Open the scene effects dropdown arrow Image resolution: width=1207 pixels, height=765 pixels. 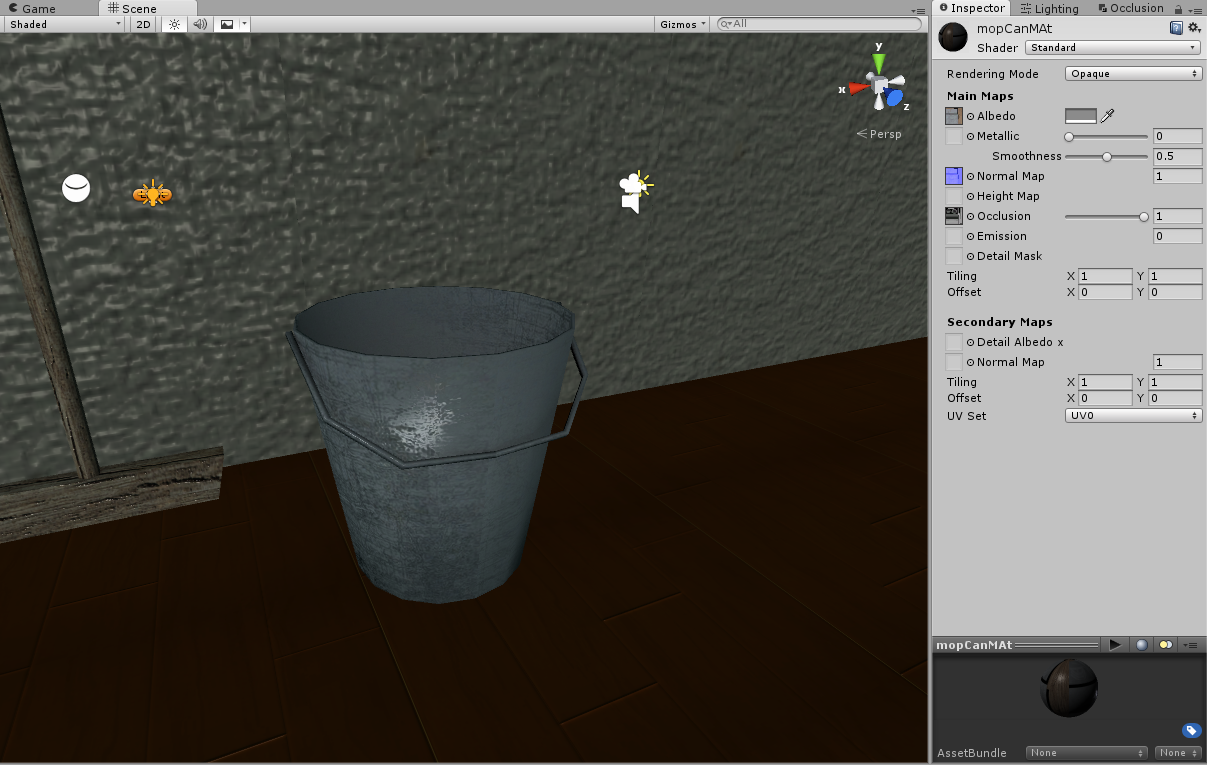[x=245, y=24]
